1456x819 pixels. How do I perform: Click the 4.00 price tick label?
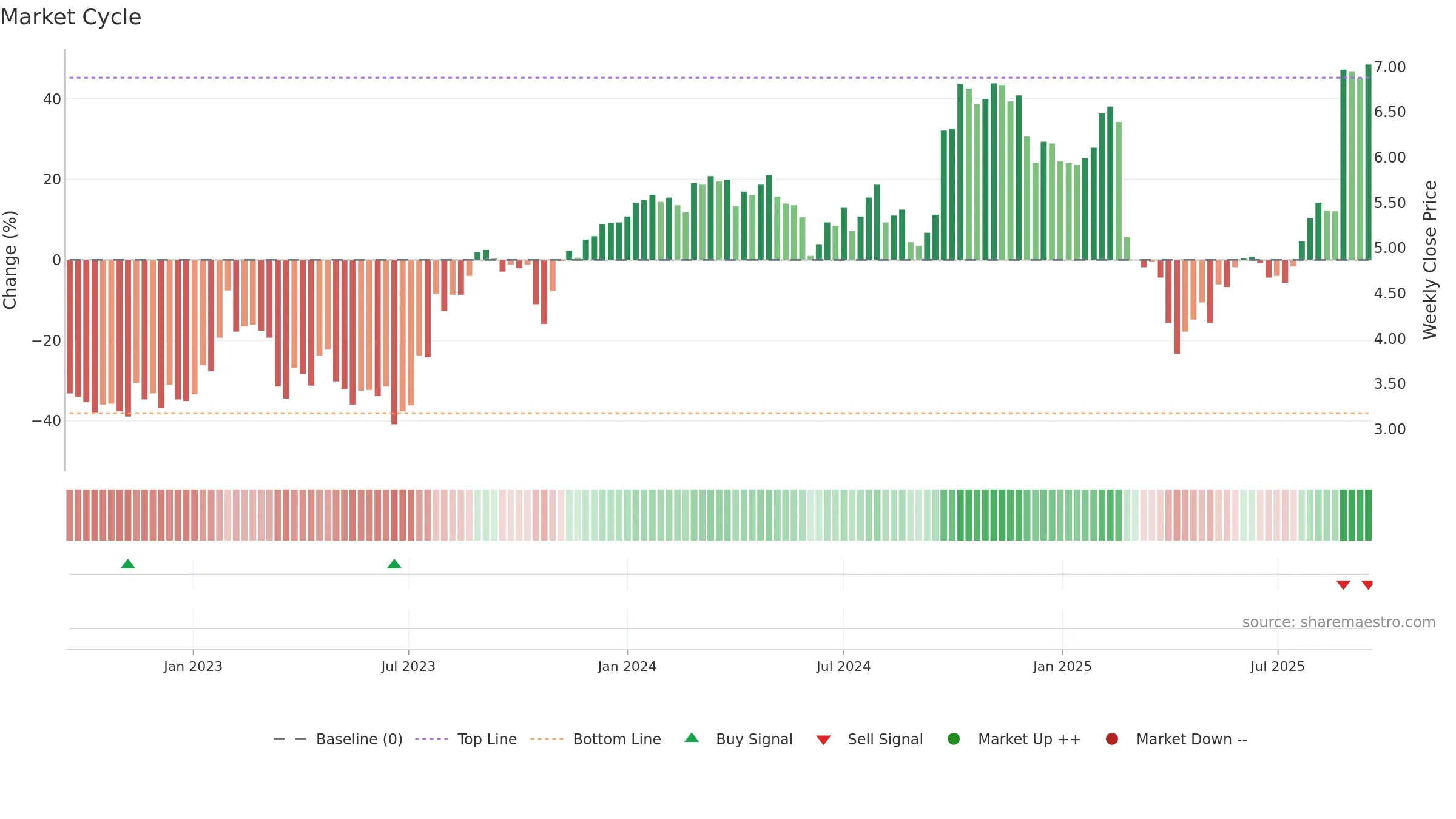(x=1390, y=339)
